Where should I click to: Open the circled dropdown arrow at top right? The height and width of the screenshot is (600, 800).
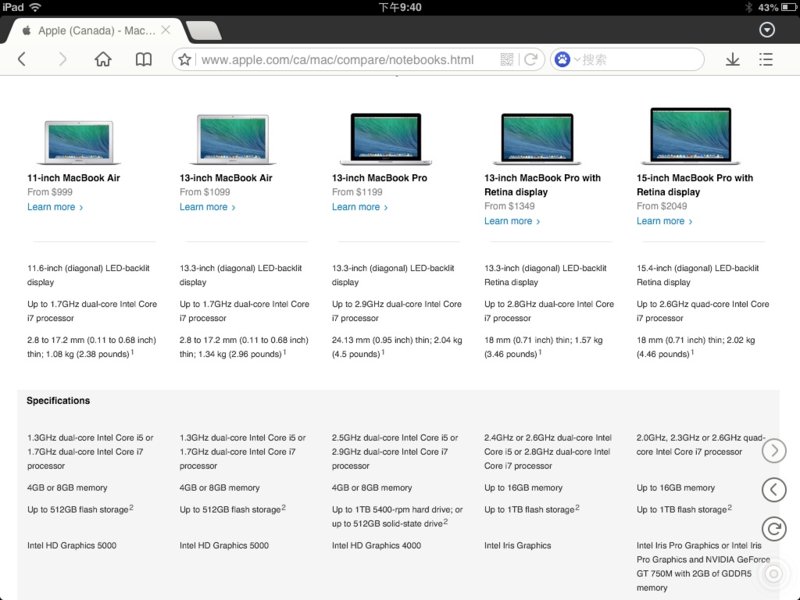pos(767,30)
